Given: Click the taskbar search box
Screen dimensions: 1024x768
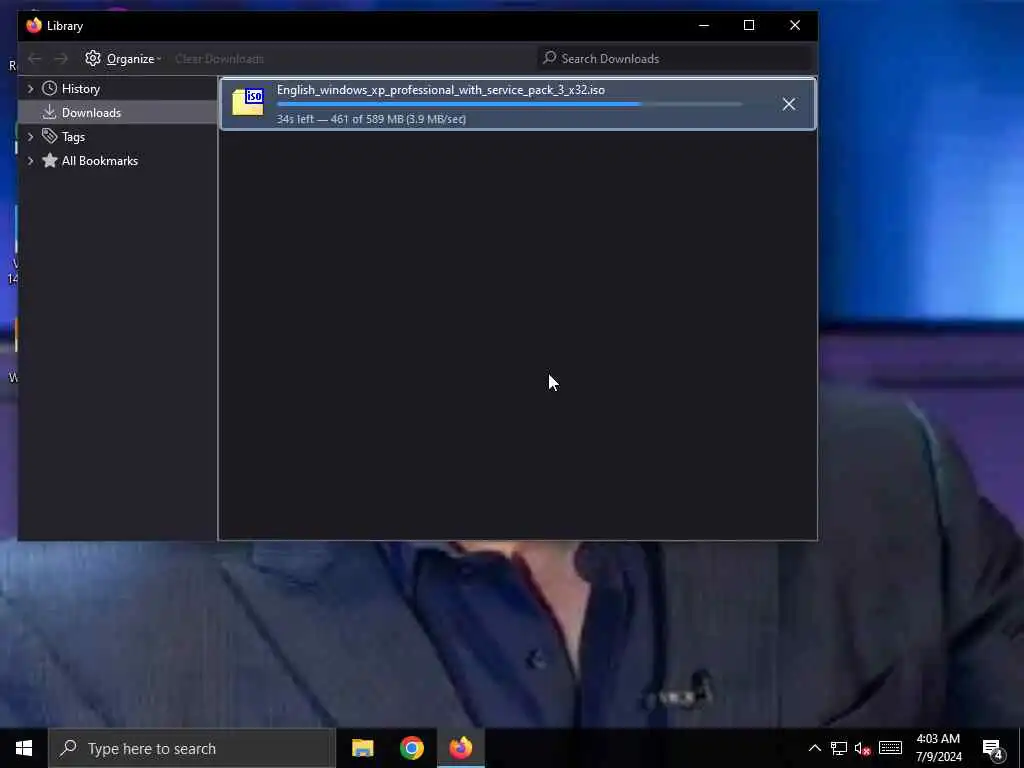Looking at the screenshot, I should (x=192, y=748).
